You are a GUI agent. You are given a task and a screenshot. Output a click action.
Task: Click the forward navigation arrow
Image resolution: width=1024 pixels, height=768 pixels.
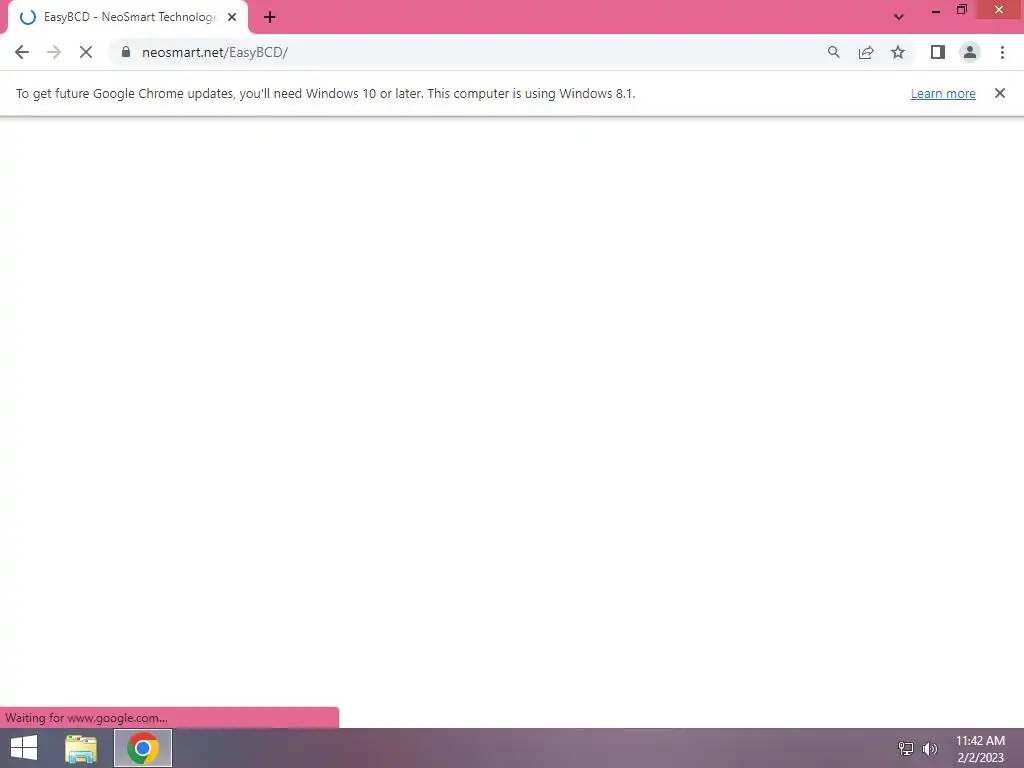tap(54, 52)
